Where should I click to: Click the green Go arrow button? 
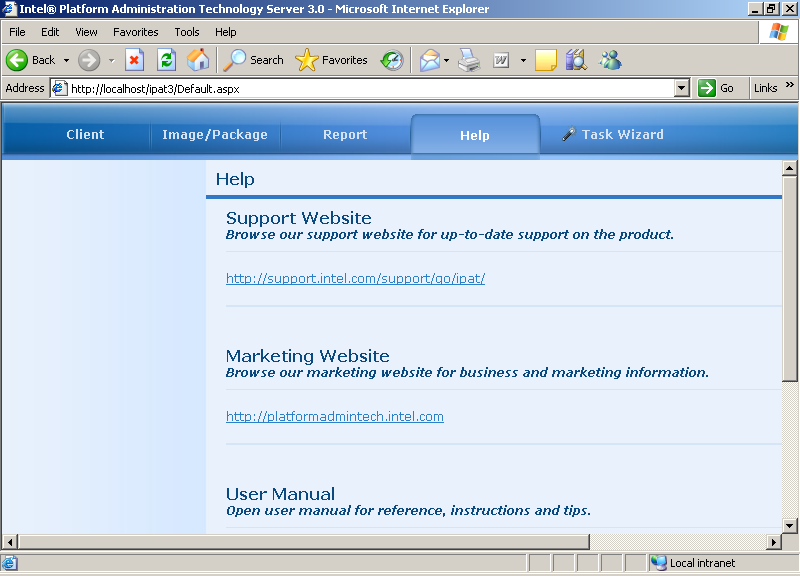tap(707, 88)
